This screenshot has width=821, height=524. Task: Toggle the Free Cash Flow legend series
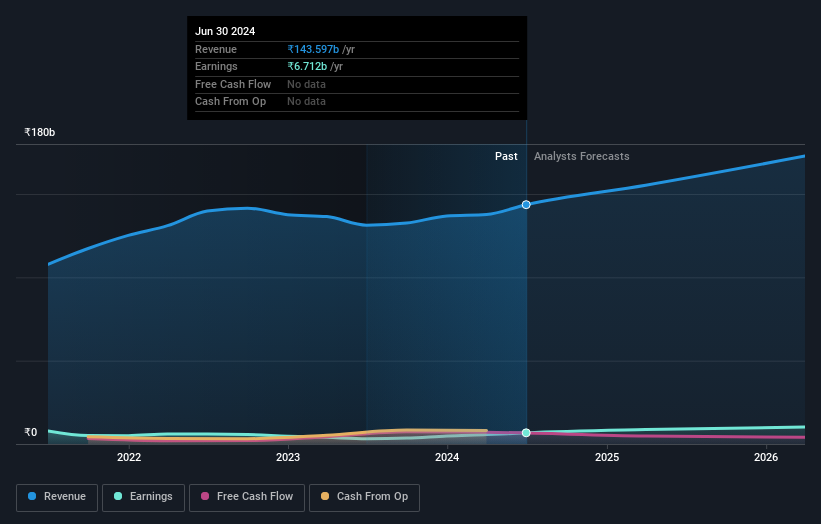[247, 497]
